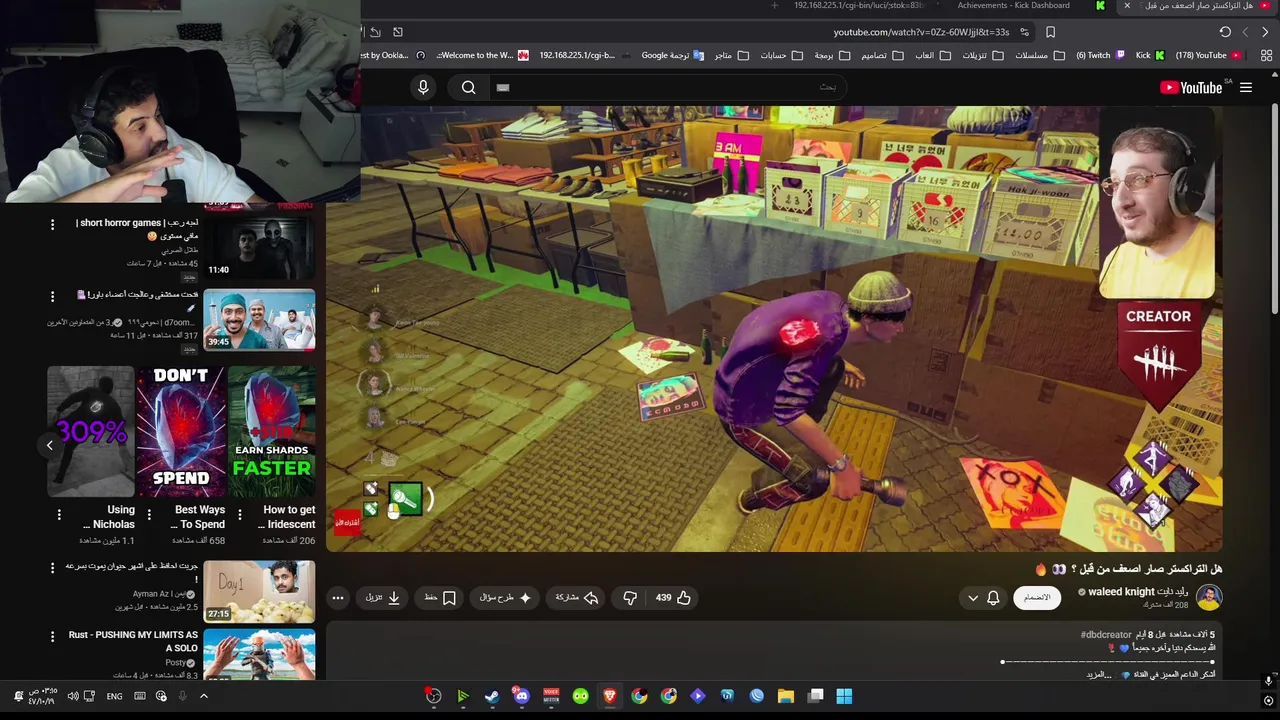Open options menu for the 39:45 hospital video
The image size is (1280, 720).
pyautogui.click(x=53, y=296)
